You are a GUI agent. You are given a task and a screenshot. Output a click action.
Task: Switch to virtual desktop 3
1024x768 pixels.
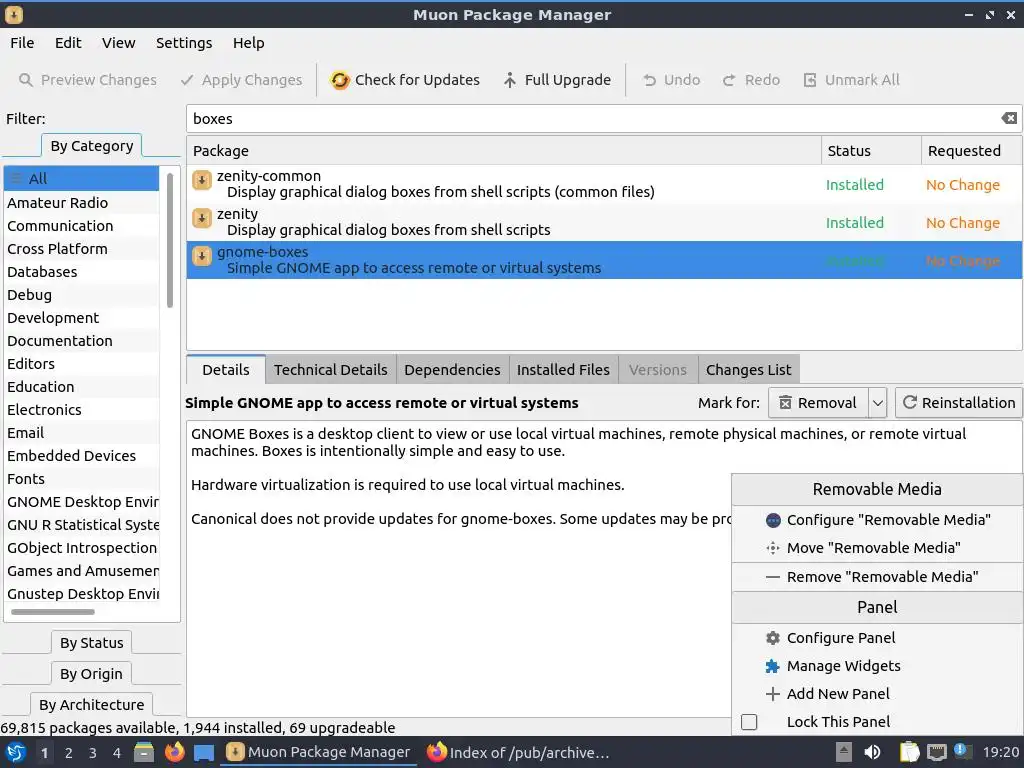[93, 753]
